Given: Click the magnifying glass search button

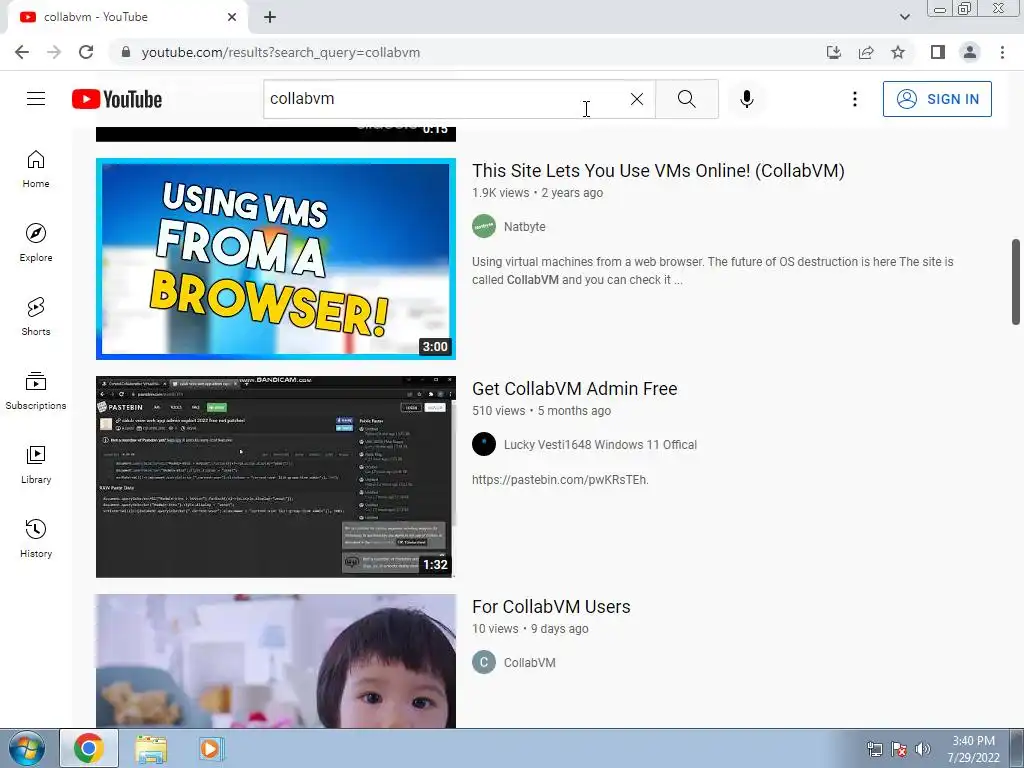Looking at the screenshot, I should [x=686, y=99].
